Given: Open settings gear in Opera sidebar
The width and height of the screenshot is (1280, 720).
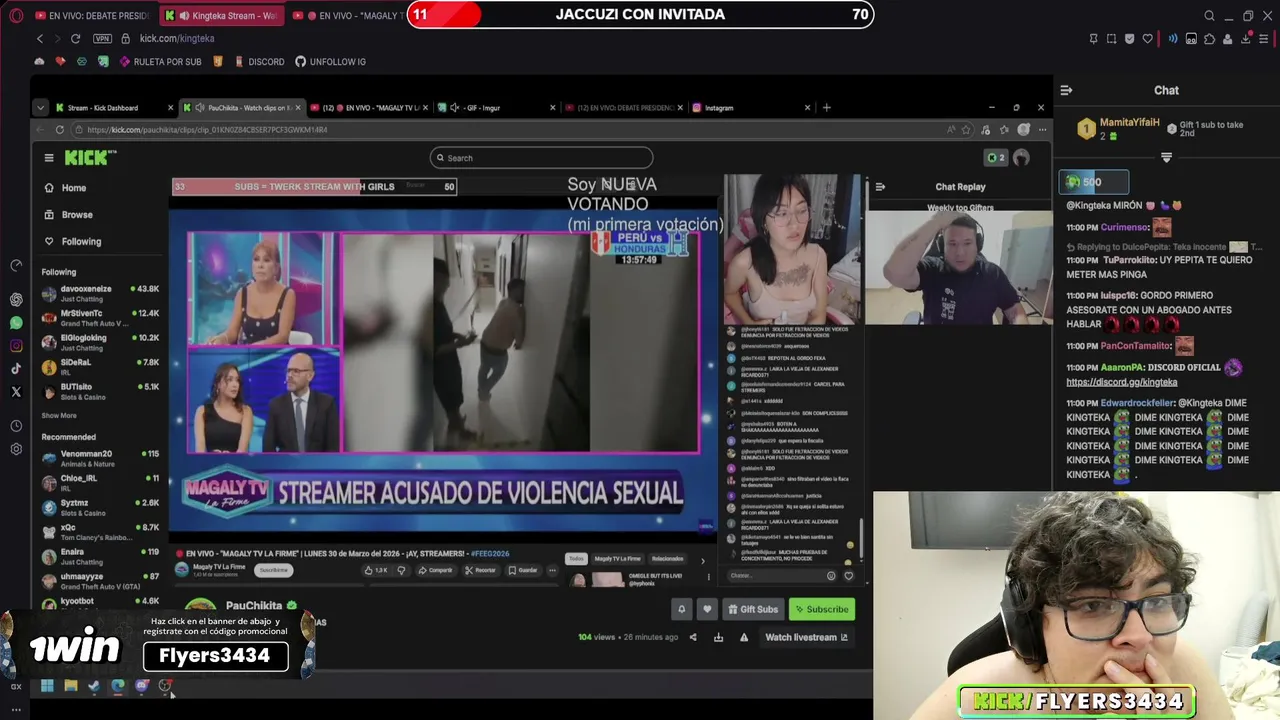Looking at the screenshot, I should [16, 449].
